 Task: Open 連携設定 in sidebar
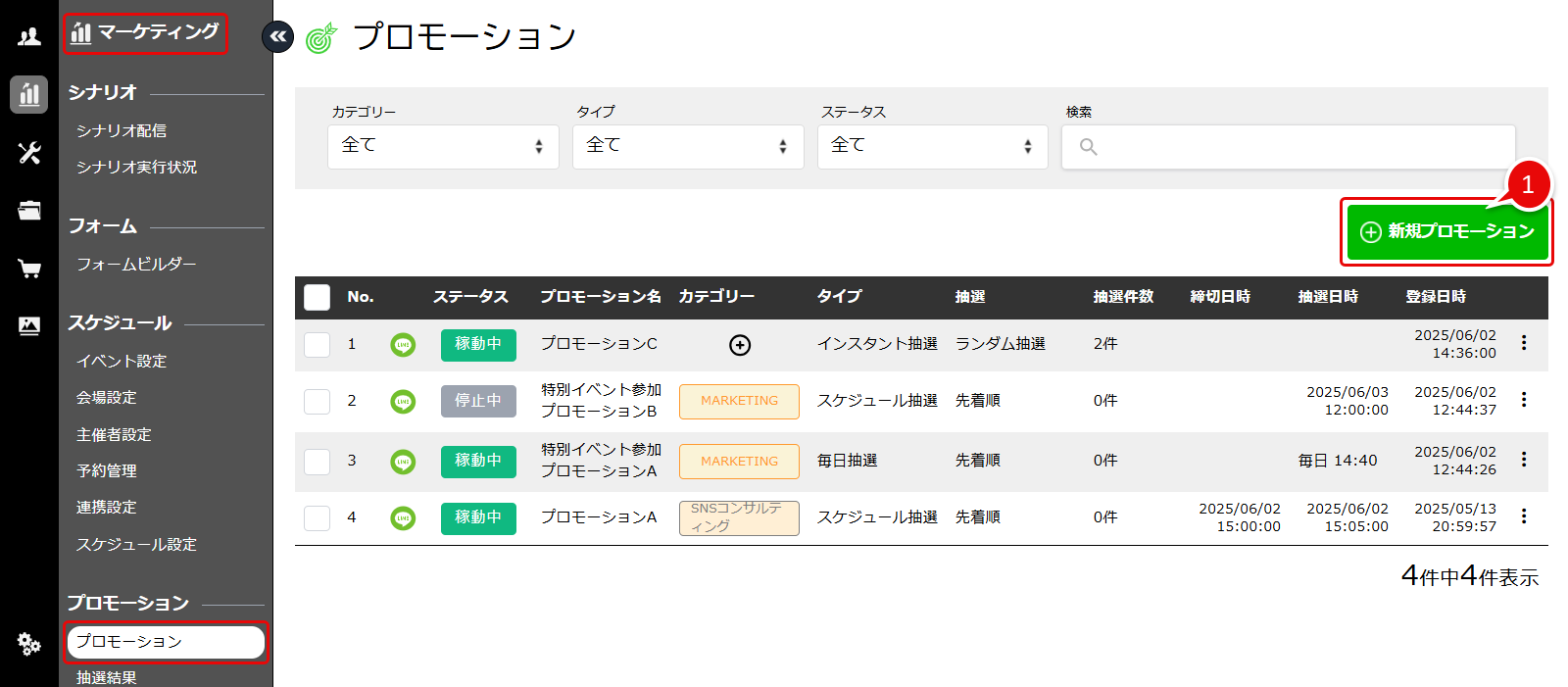[x=107, y=507]
